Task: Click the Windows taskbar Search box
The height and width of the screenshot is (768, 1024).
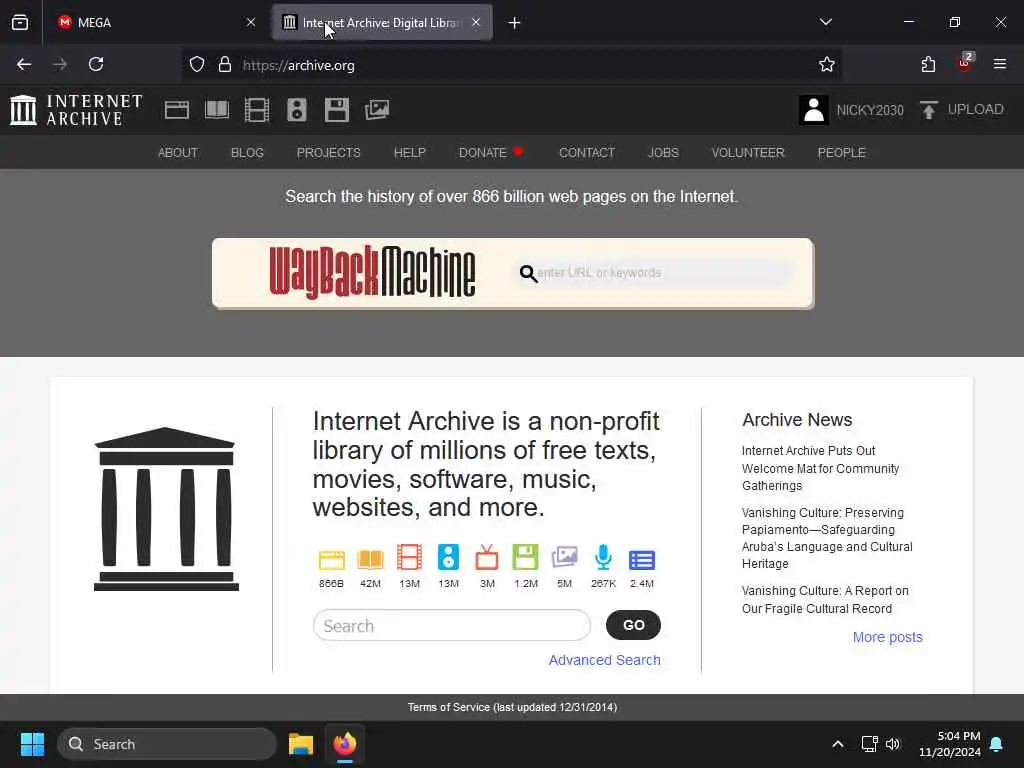Action: 167,744
